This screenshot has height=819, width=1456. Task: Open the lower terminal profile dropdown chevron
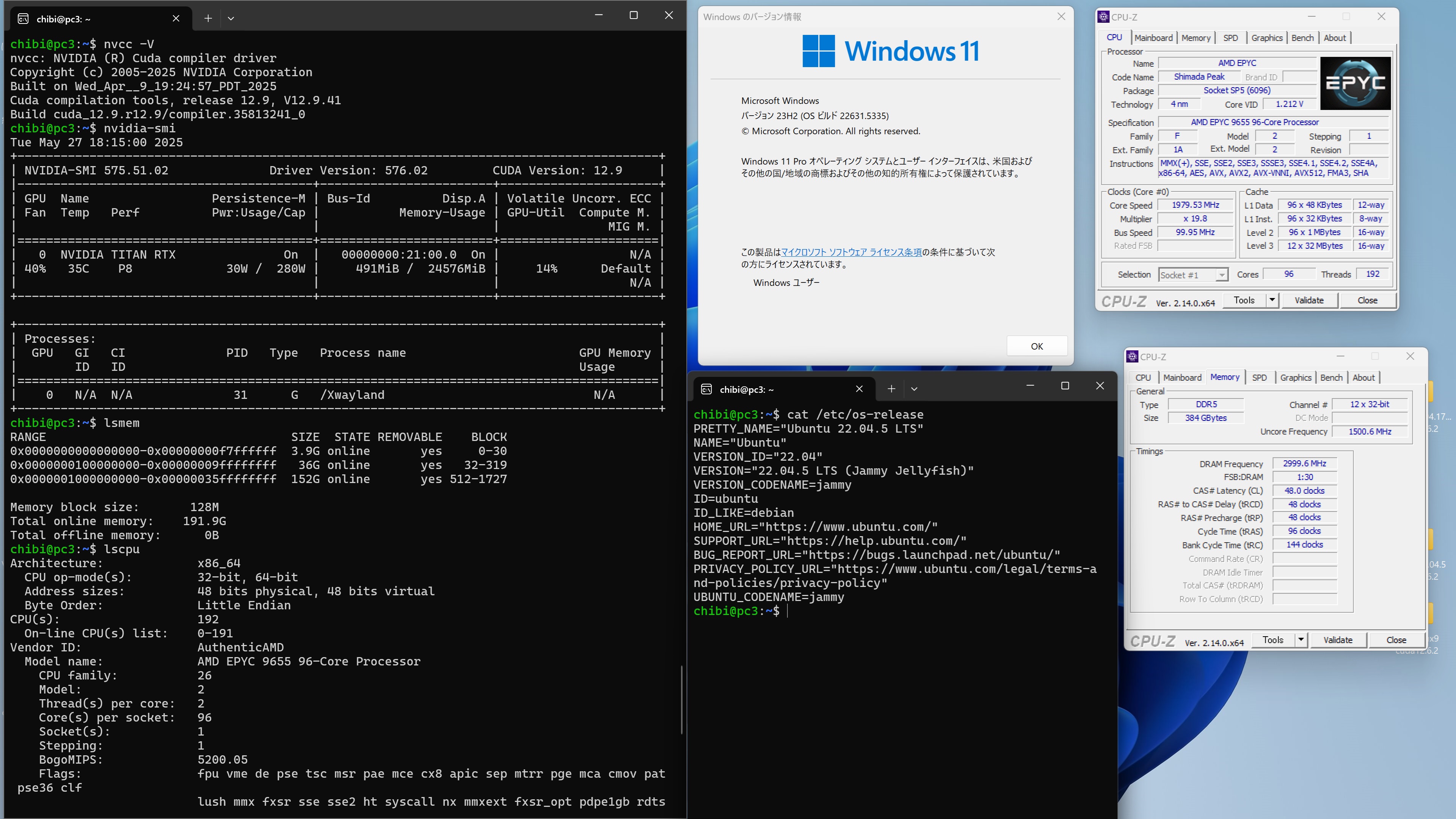click(x=914, y=389)
